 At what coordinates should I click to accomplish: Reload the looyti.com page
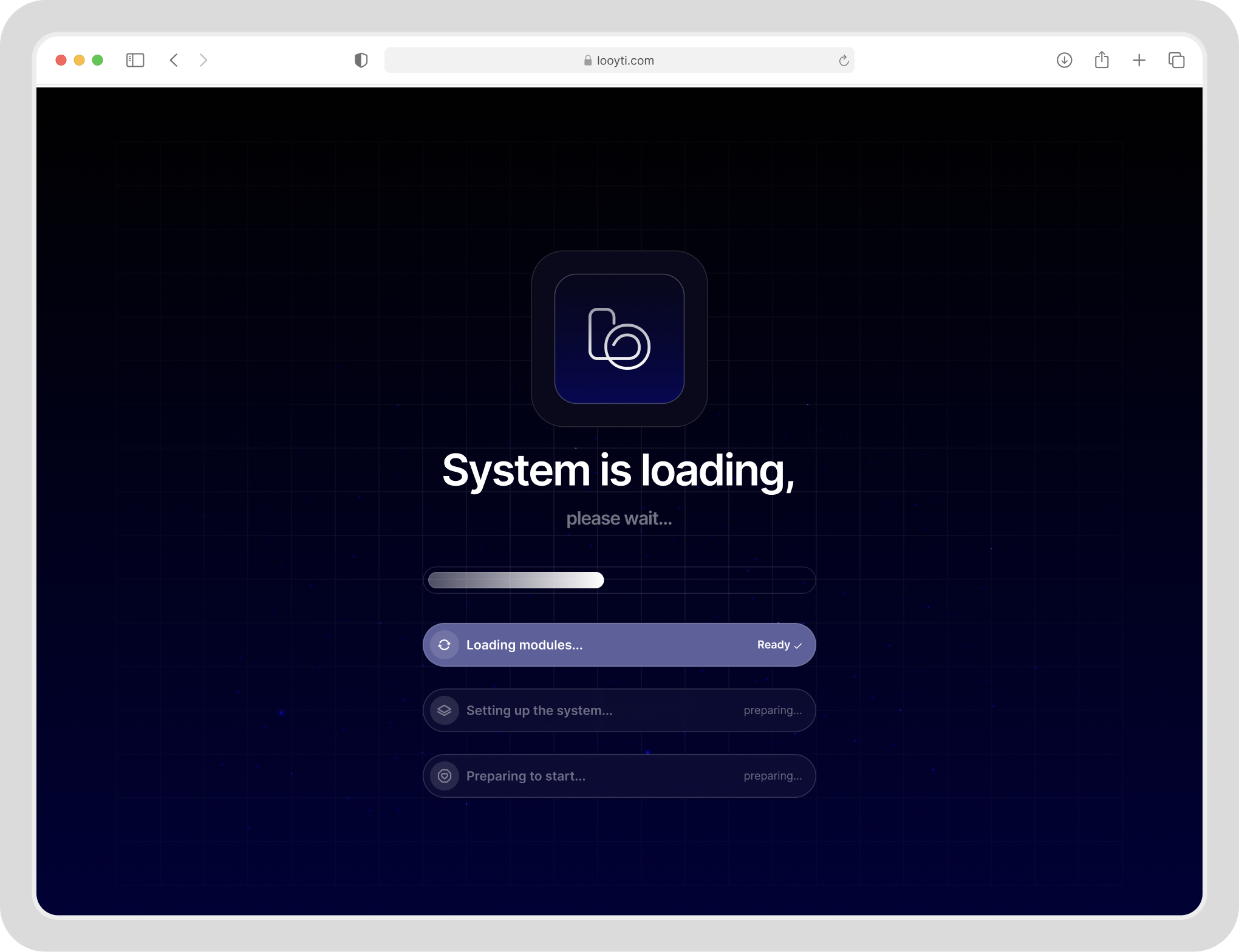pos(843,60)
